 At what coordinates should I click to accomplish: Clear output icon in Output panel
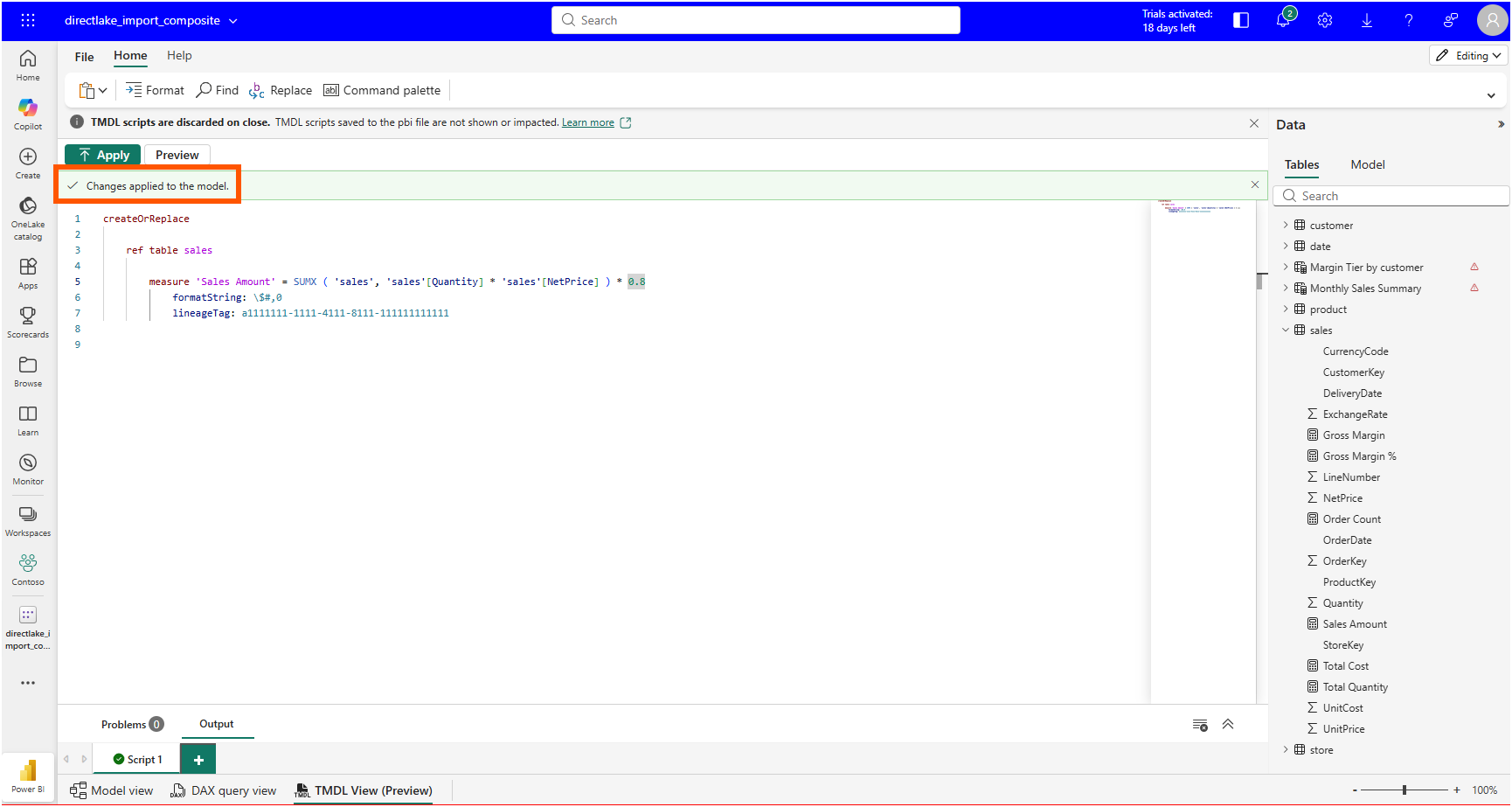click(x=1200, y=725)
